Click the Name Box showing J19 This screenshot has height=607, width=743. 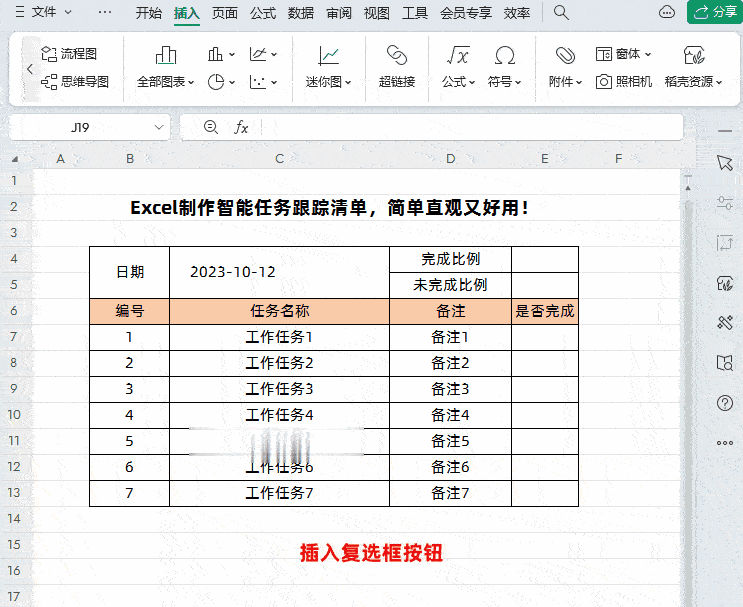click(80, 127)
